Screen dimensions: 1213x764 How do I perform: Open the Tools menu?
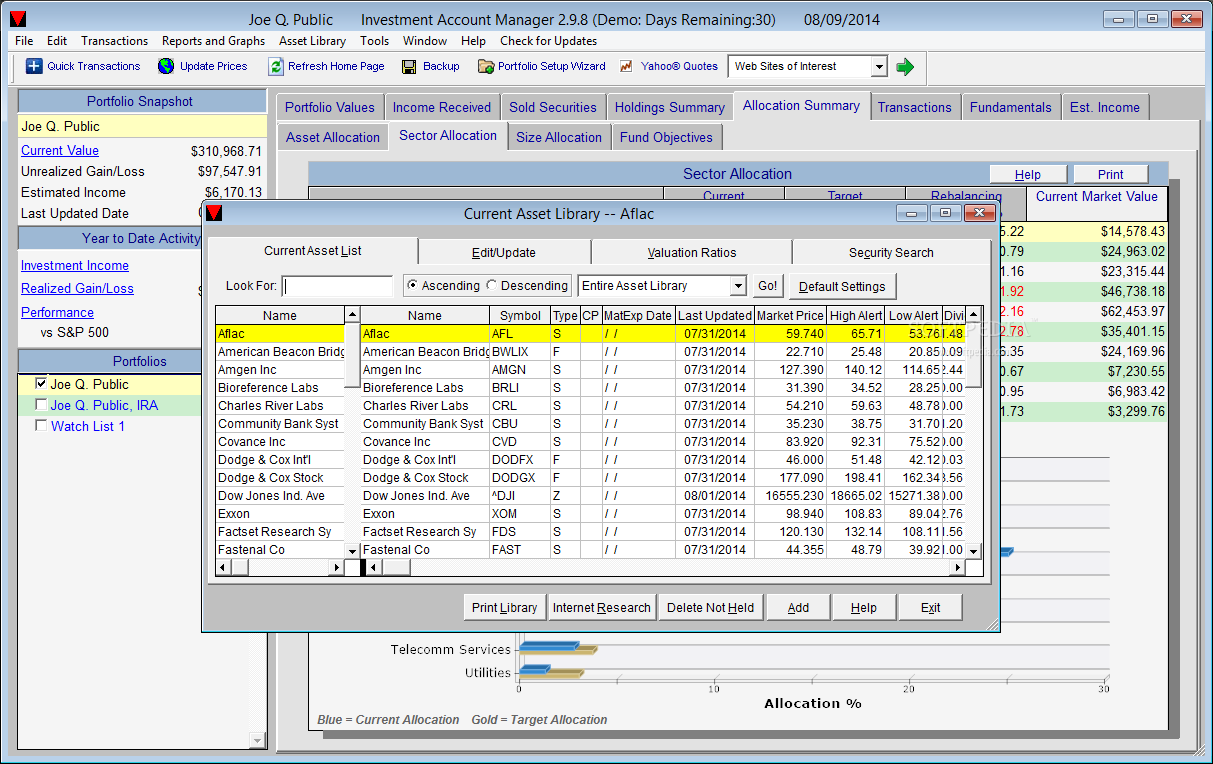pos(374,41)
